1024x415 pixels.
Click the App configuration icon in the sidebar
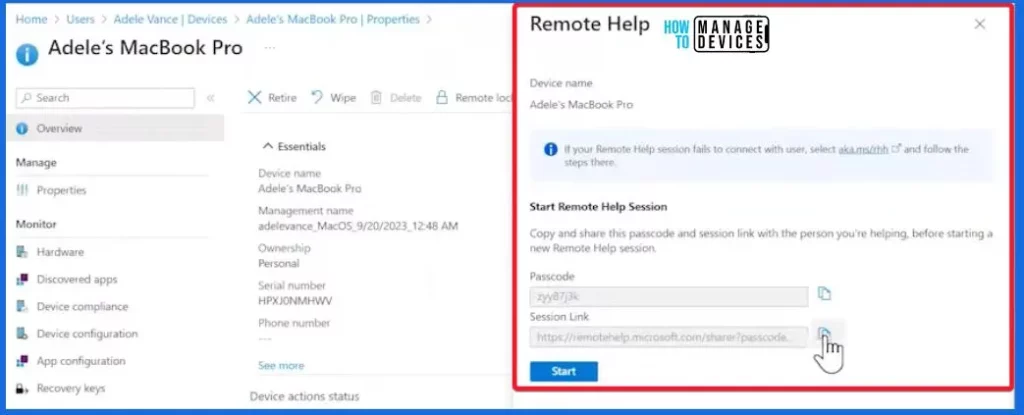click(22, 361)
